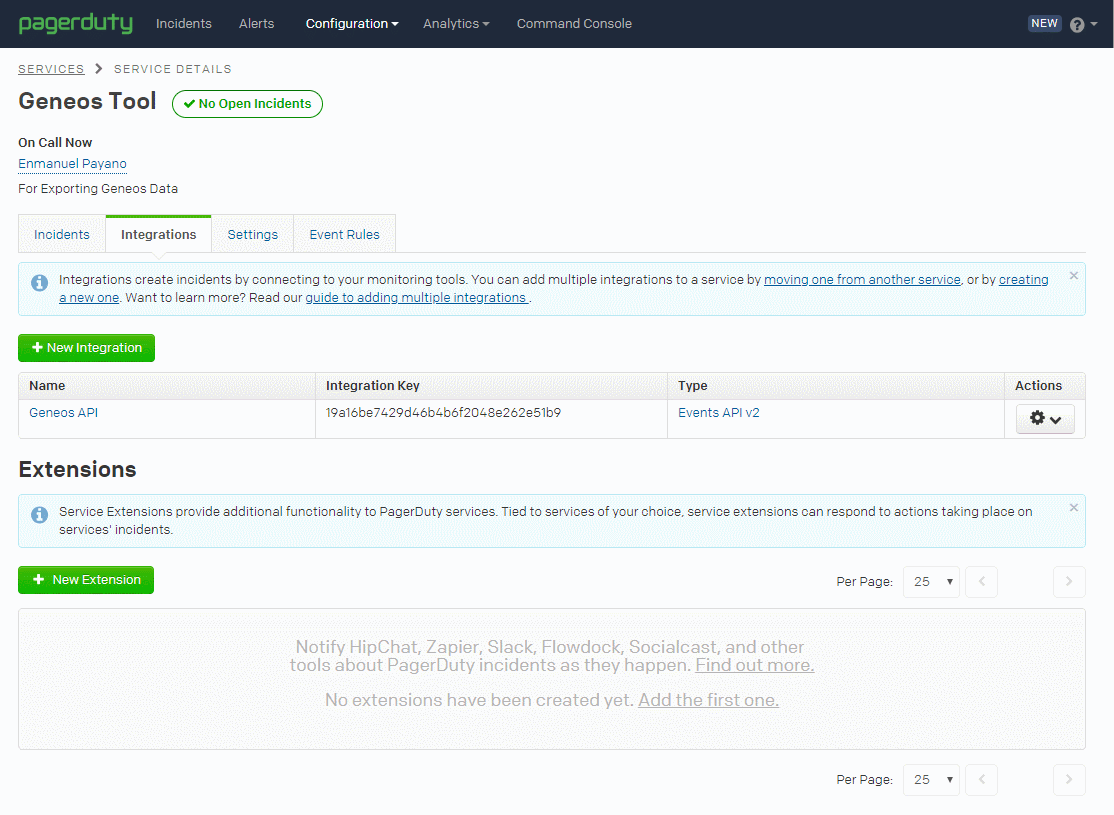Click 'Add the first one.' link
1114x815 pixels.
[x=708, y=700]
